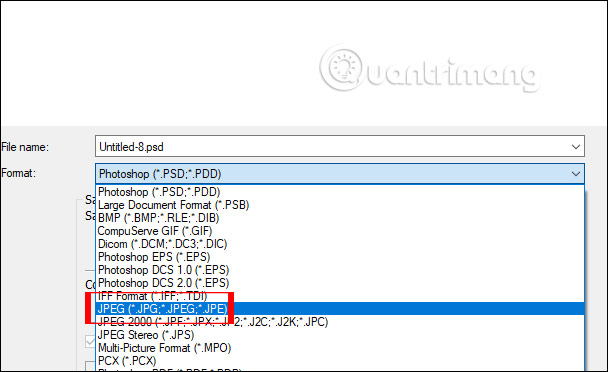This screenshot has width=608, height=372.
Task: Choose CompuServe GIF (*.GIF) format
Action: pyautogui.click(x=340, y=231)
